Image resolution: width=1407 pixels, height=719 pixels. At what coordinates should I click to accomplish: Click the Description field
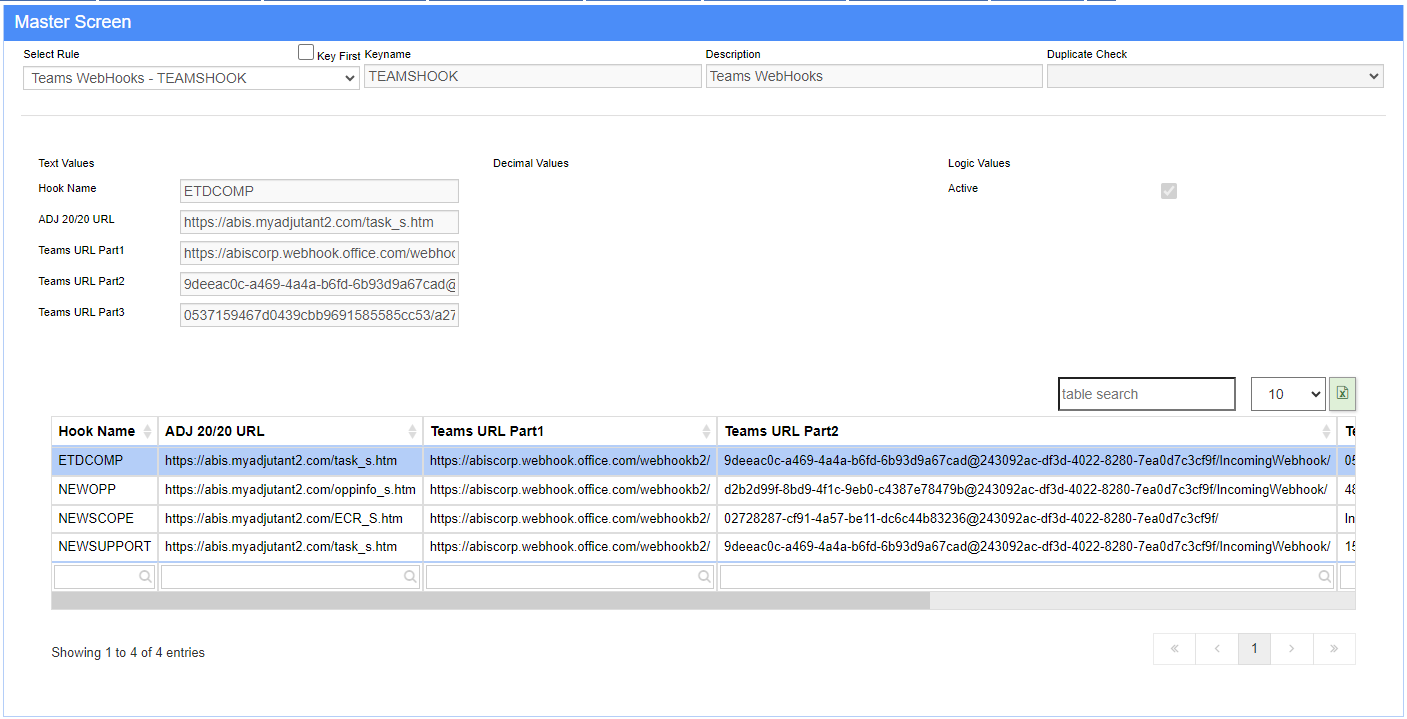[874, 76]
